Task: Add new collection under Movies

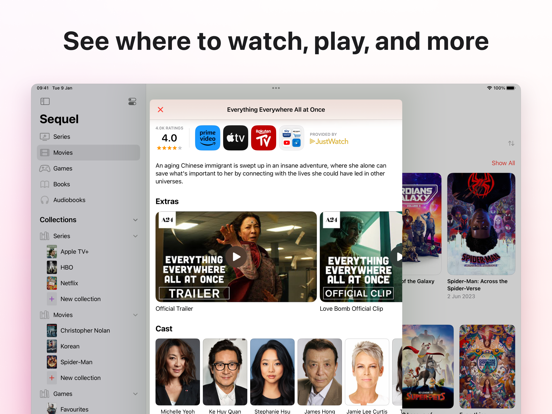Action: click(x=80, y=378)
